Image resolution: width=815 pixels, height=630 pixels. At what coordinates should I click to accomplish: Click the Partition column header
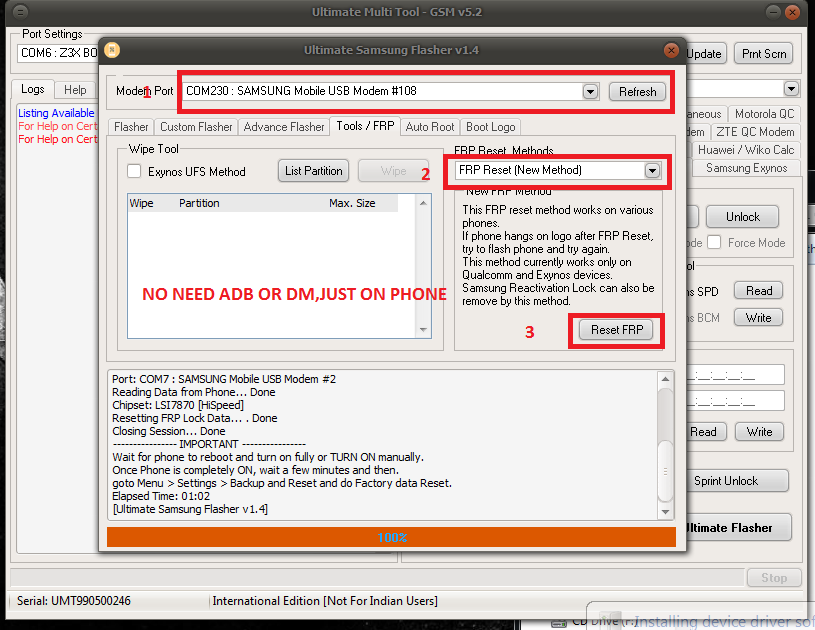(199, 203)
